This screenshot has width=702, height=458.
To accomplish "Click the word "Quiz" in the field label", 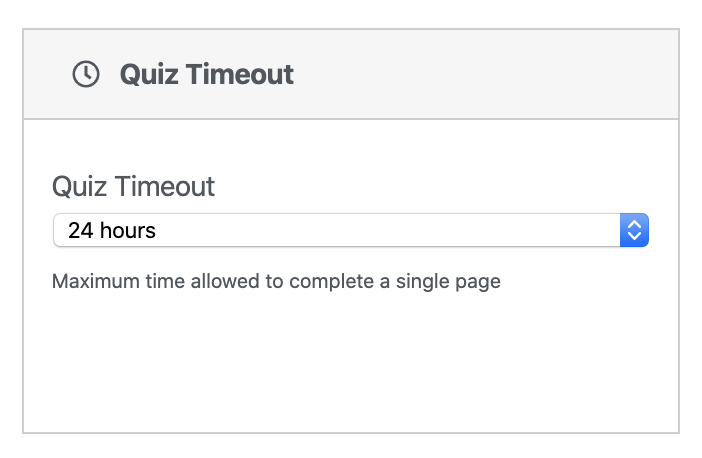I will pyautogui.click(x=78, y=186).
